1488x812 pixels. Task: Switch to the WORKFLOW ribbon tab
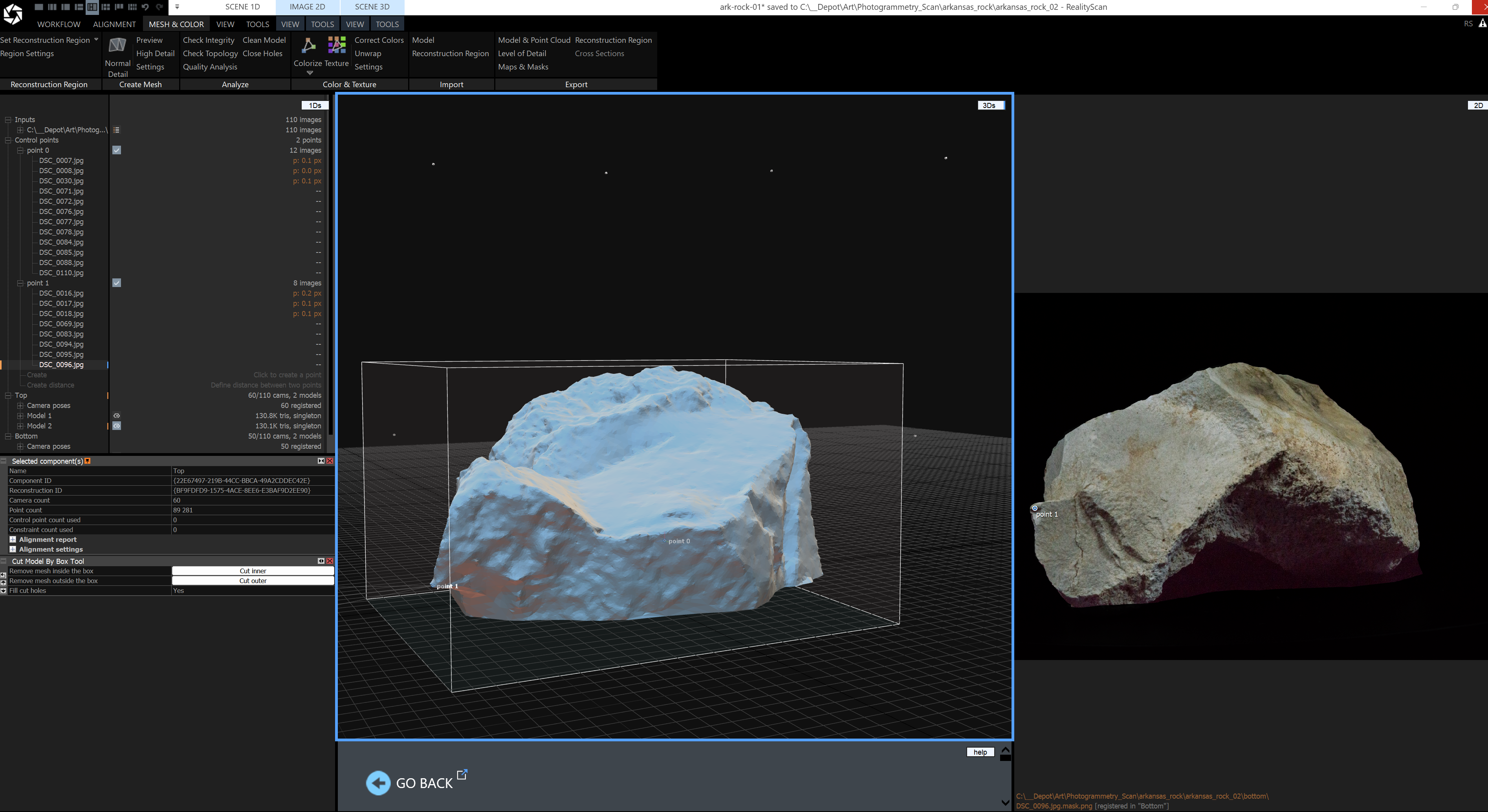point(59,24)
